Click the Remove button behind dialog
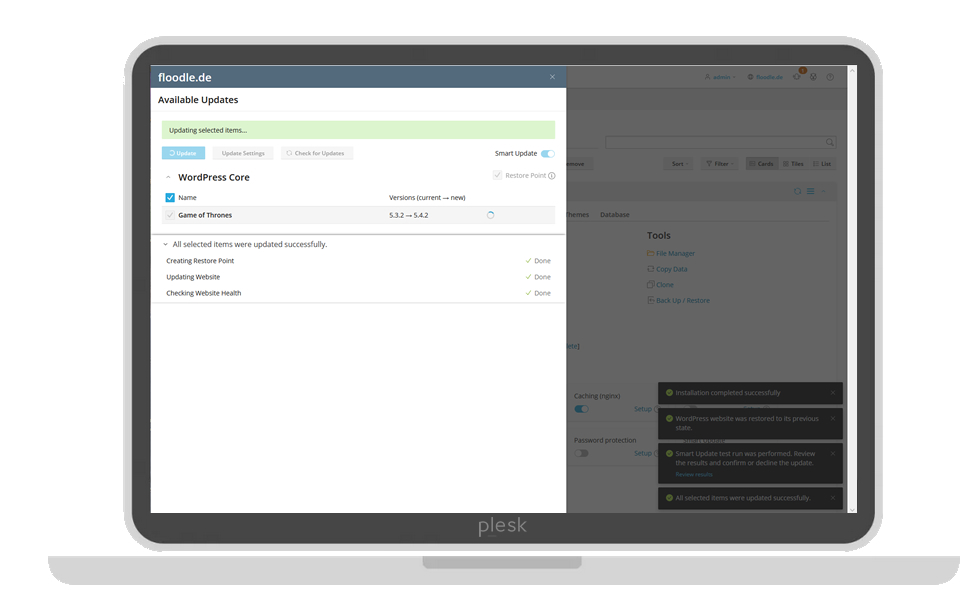 (x=579, y=164)
